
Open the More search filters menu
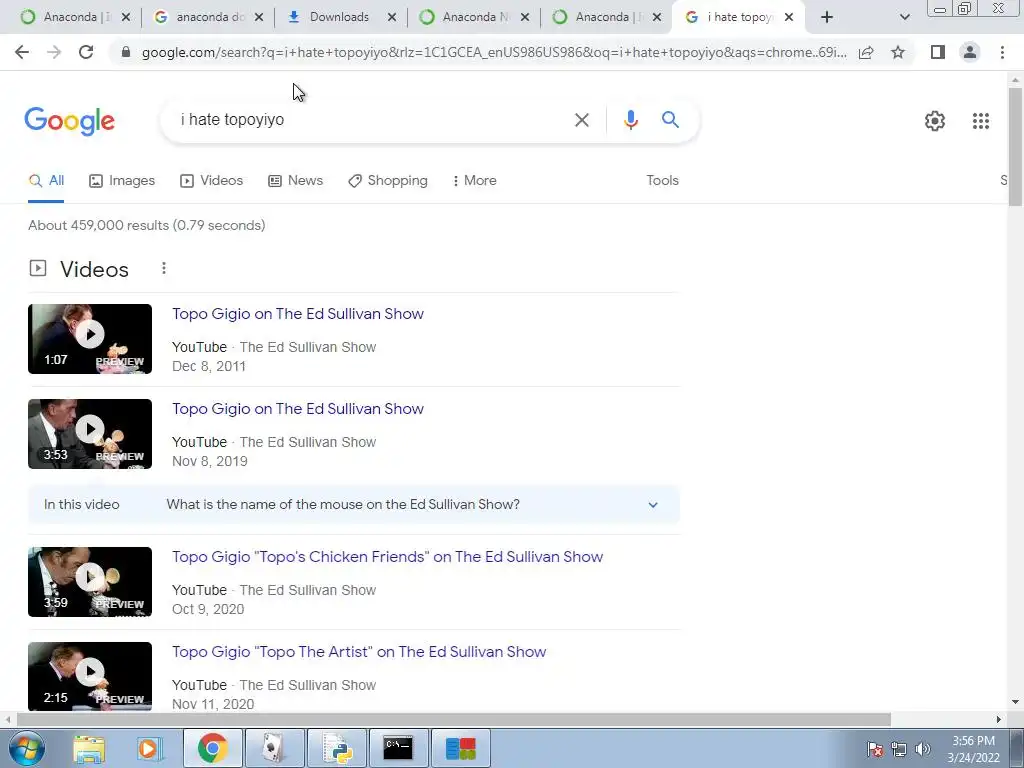click(x=474, y=181)
